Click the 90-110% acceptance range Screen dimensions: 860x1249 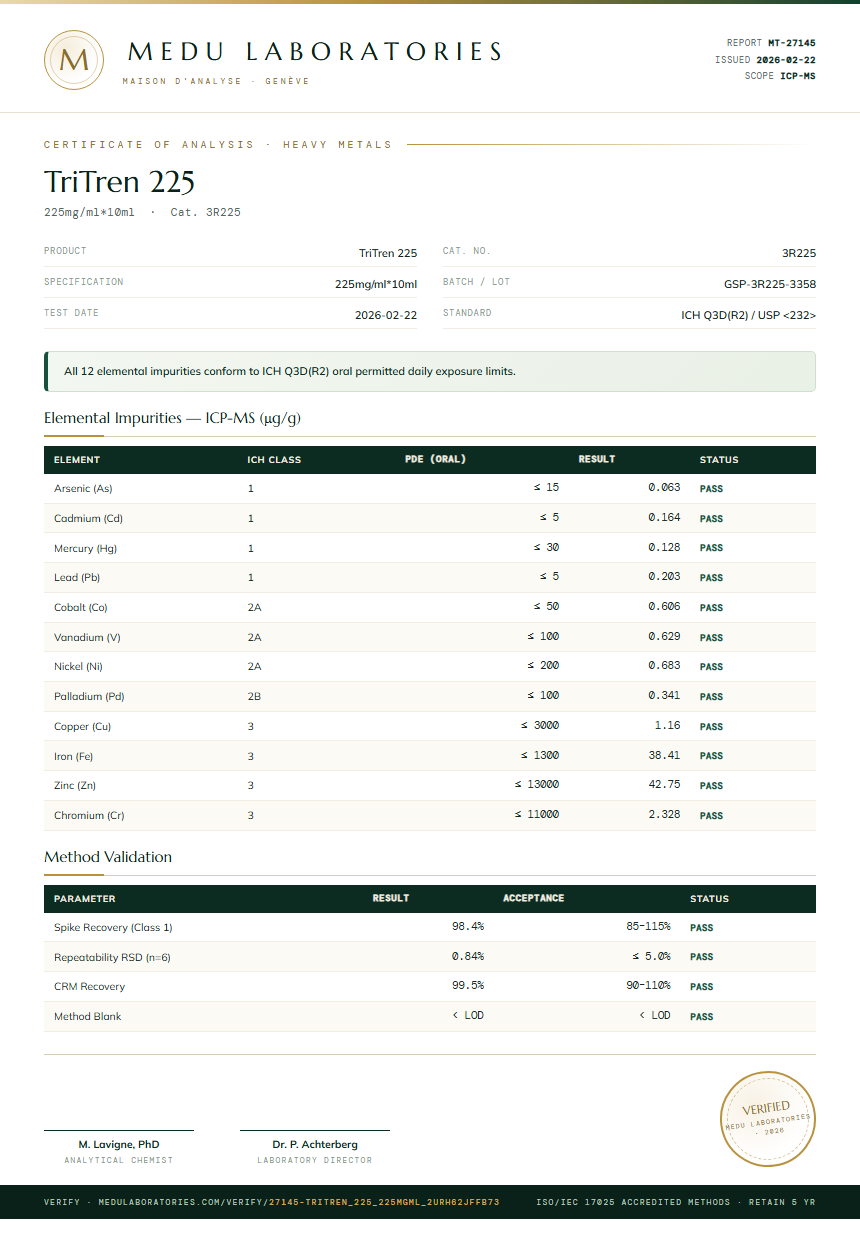click(x=648, y=985)
